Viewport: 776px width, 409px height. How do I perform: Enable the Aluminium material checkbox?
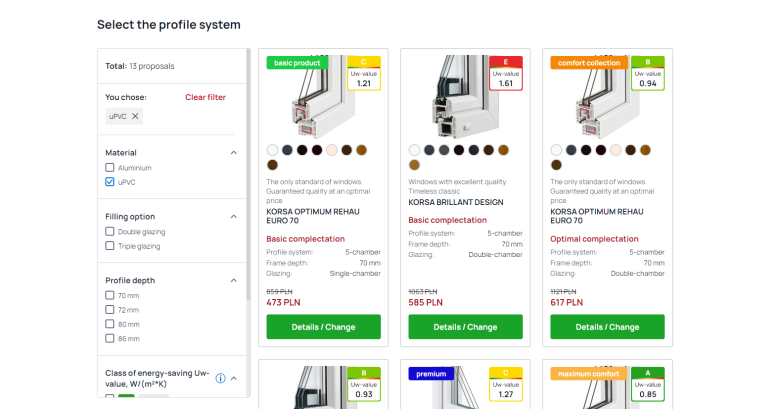pos(110,168)
